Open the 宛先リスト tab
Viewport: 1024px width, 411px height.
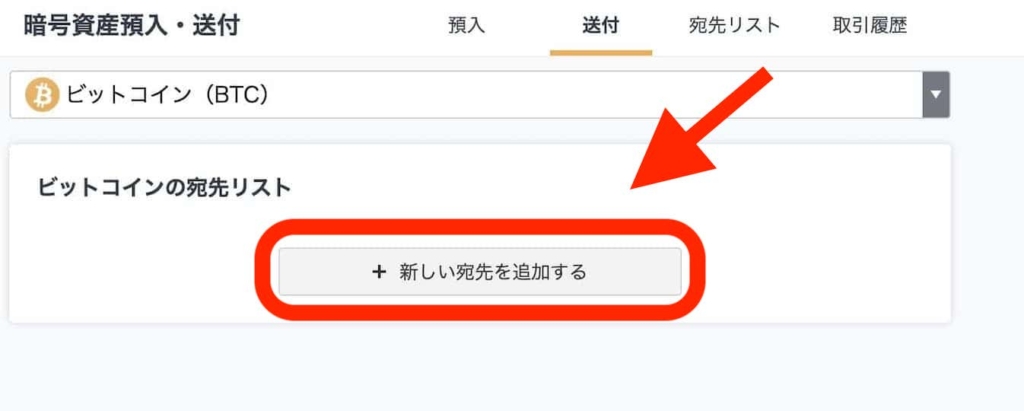tap(735, 26)
